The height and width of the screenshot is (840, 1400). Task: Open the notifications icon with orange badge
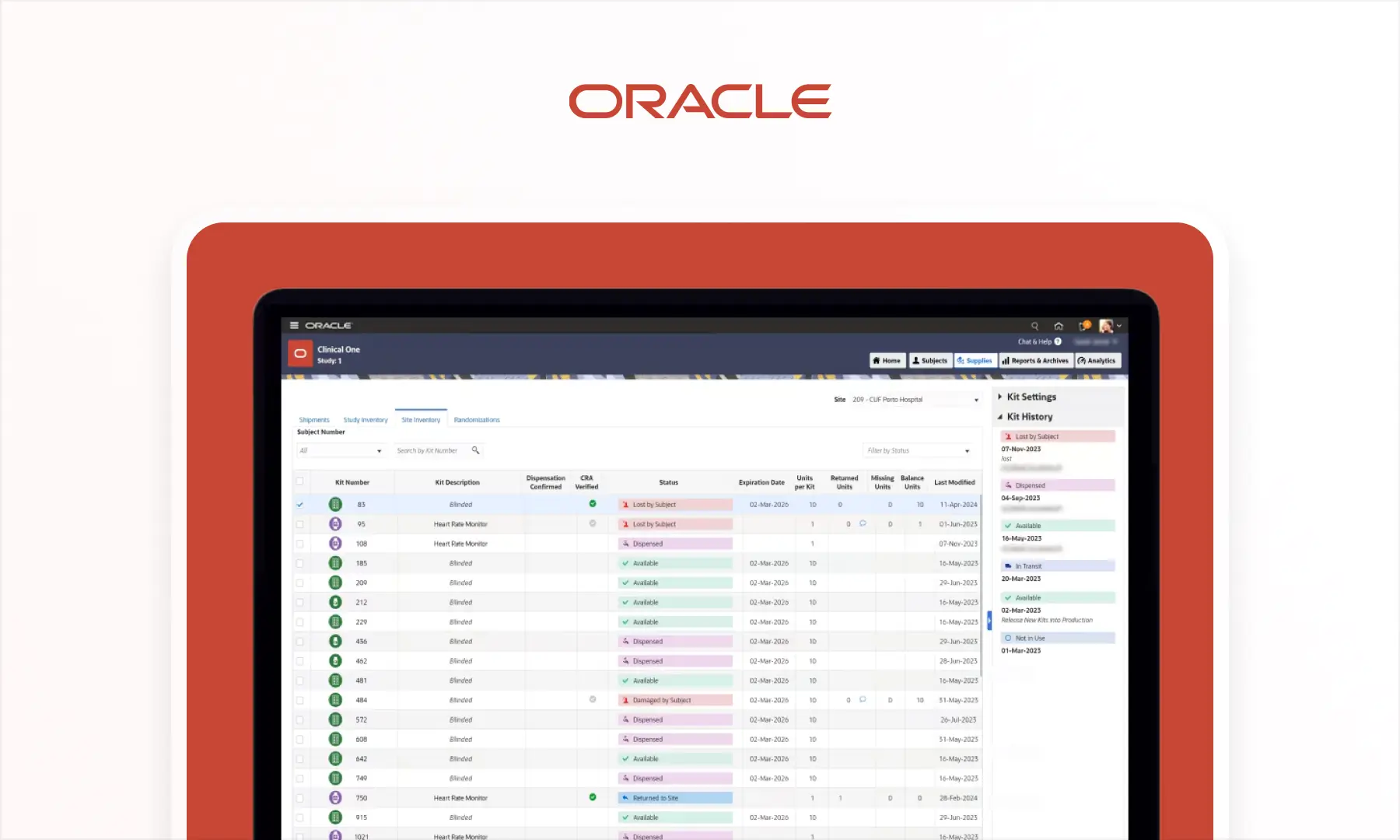(1084, 325)
